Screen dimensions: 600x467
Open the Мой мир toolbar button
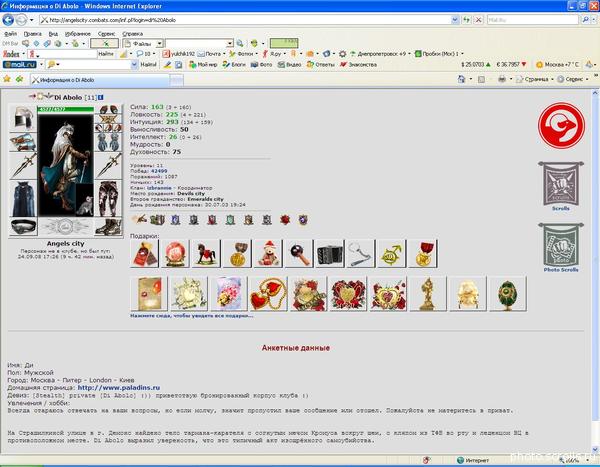[203, 65]
